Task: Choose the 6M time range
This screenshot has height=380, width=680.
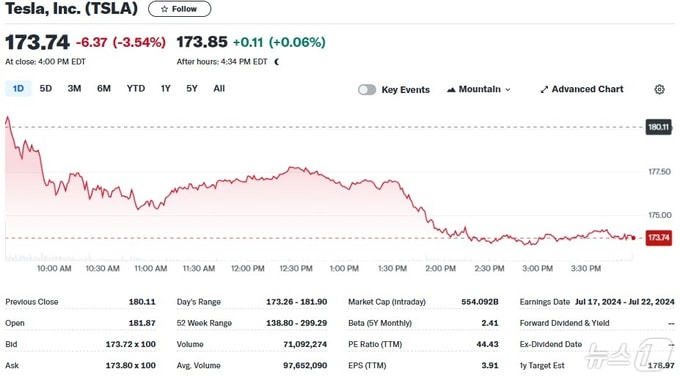Action: click(104, 89)
